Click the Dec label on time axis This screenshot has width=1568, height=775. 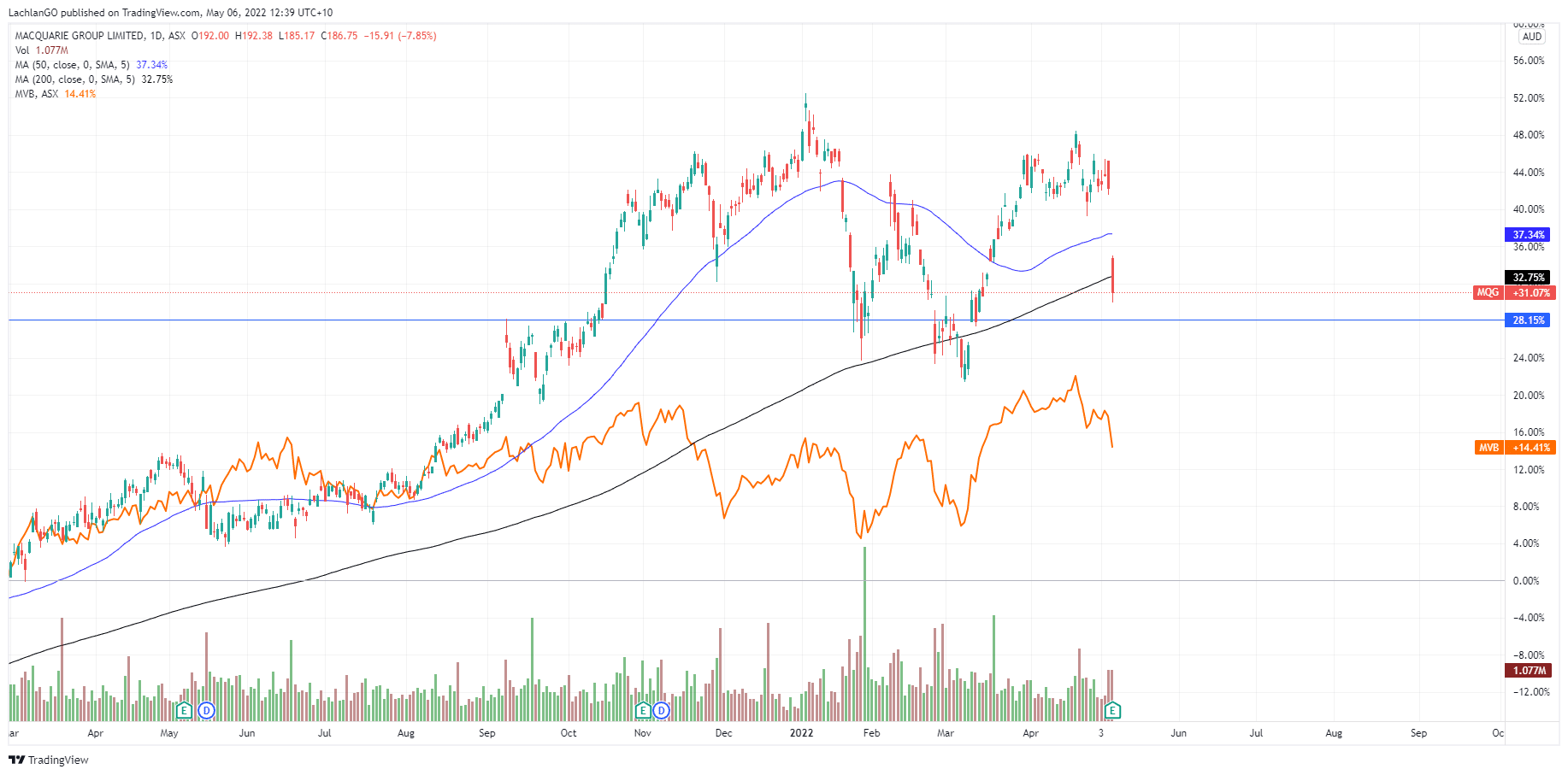723,733
